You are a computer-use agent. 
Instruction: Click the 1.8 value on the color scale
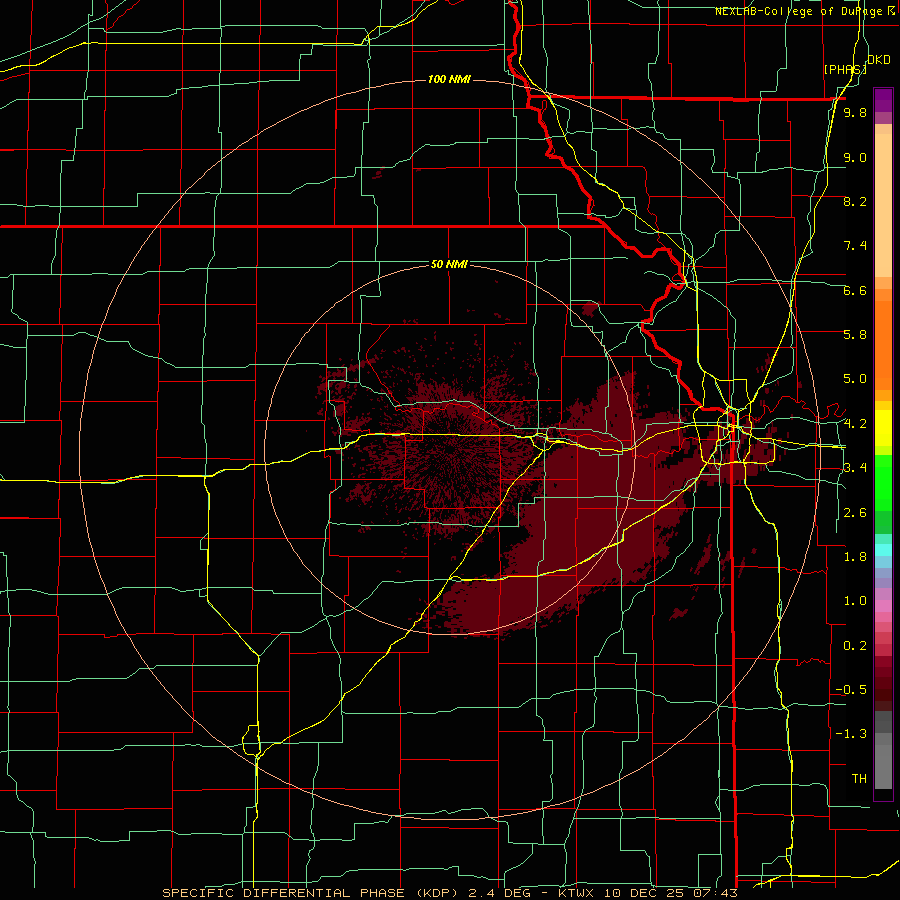coord(855,557)
